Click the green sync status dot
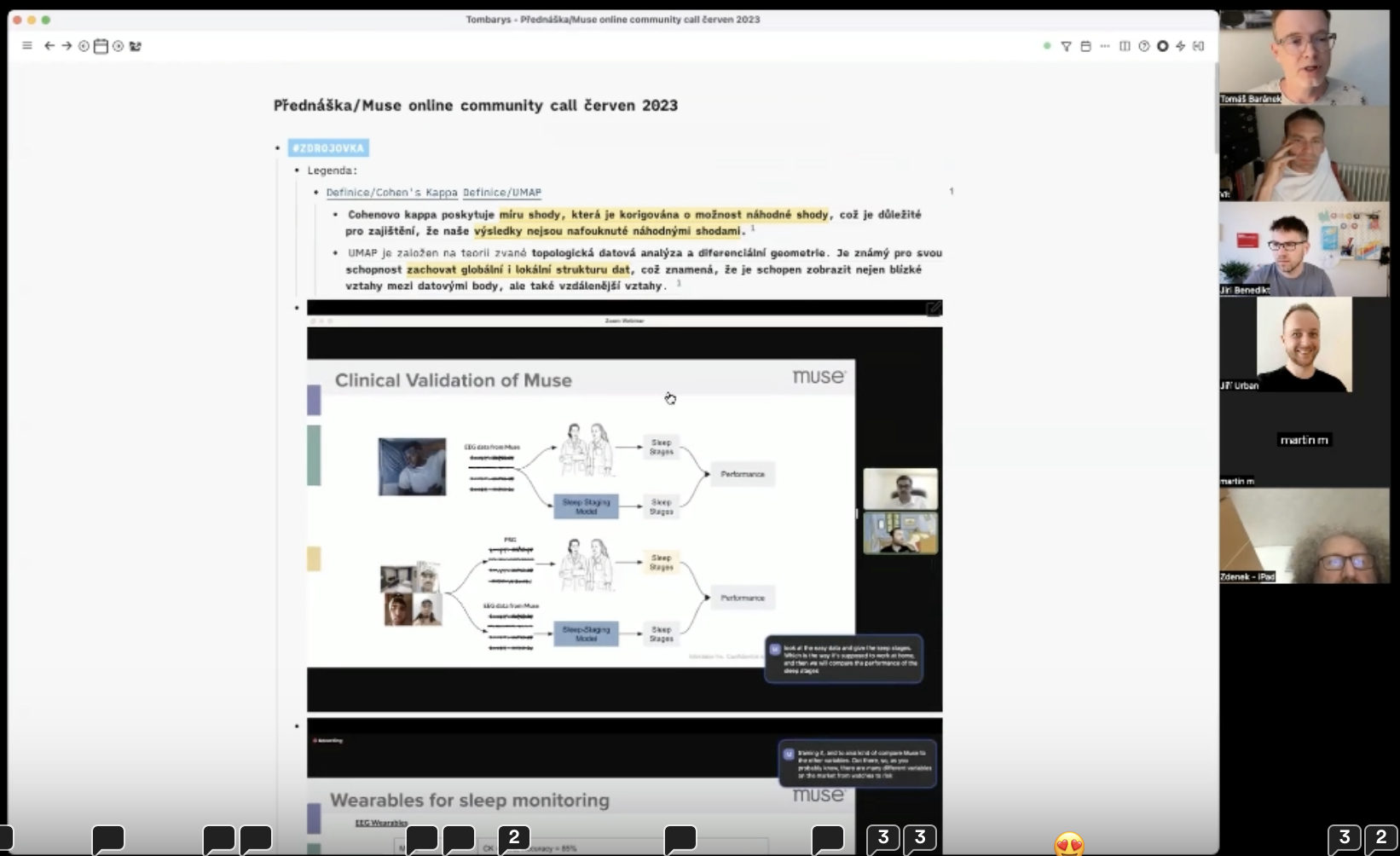Screen dimensions: 1400x856 1047,46
